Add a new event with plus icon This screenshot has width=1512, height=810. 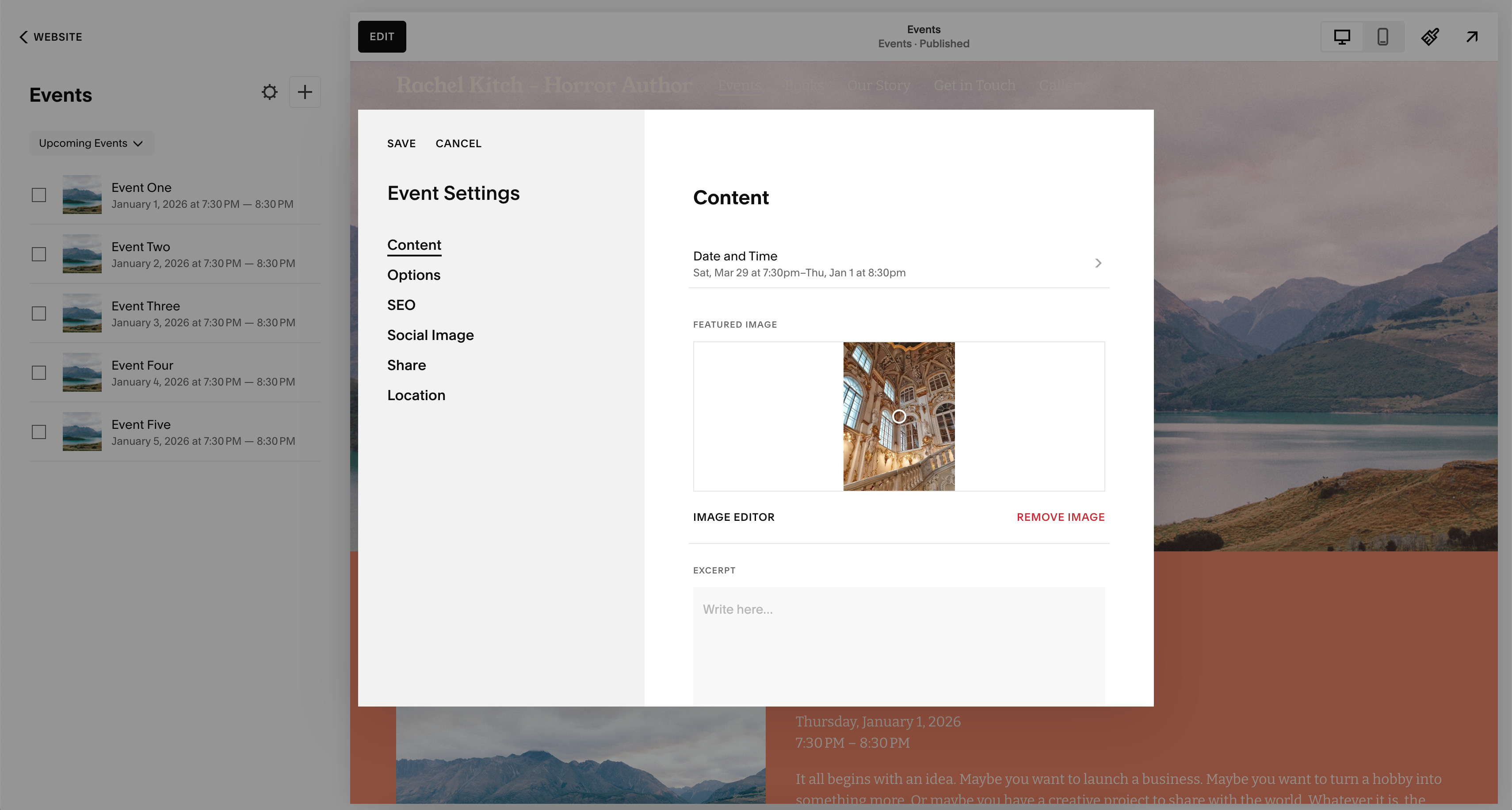click(305, 92)
